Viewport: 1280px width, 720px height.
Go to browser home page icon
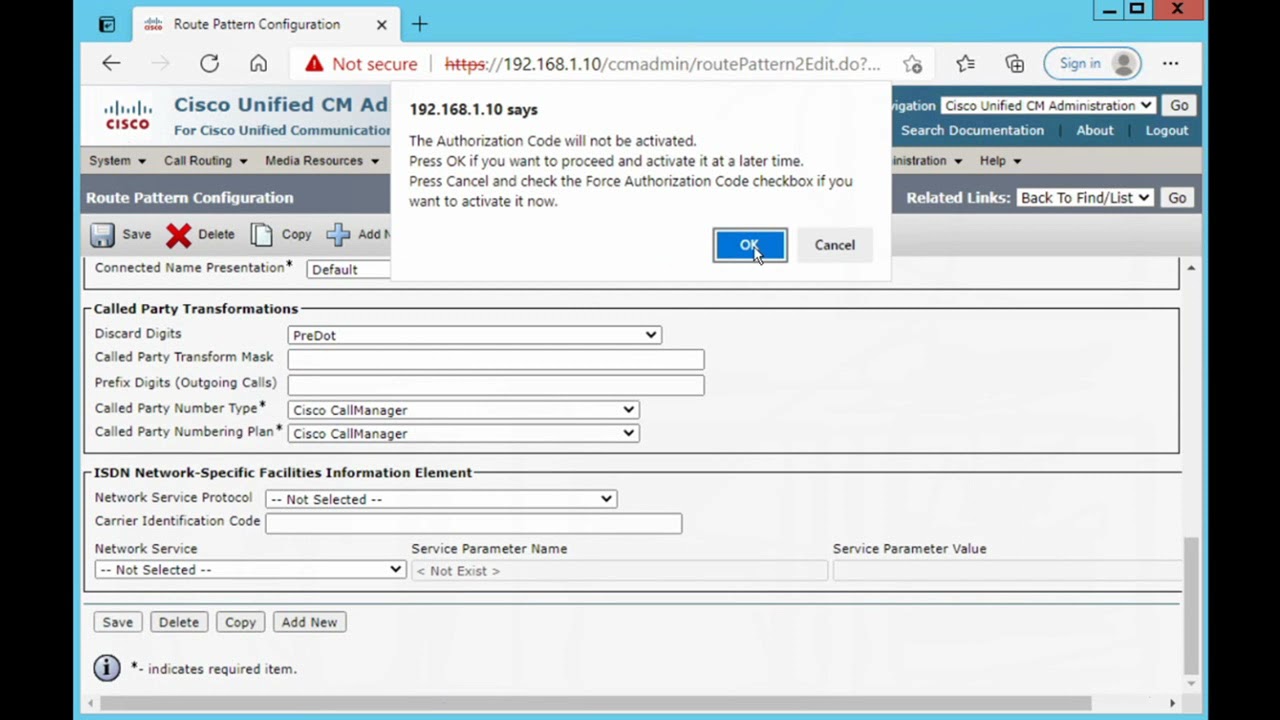(258, 63)
